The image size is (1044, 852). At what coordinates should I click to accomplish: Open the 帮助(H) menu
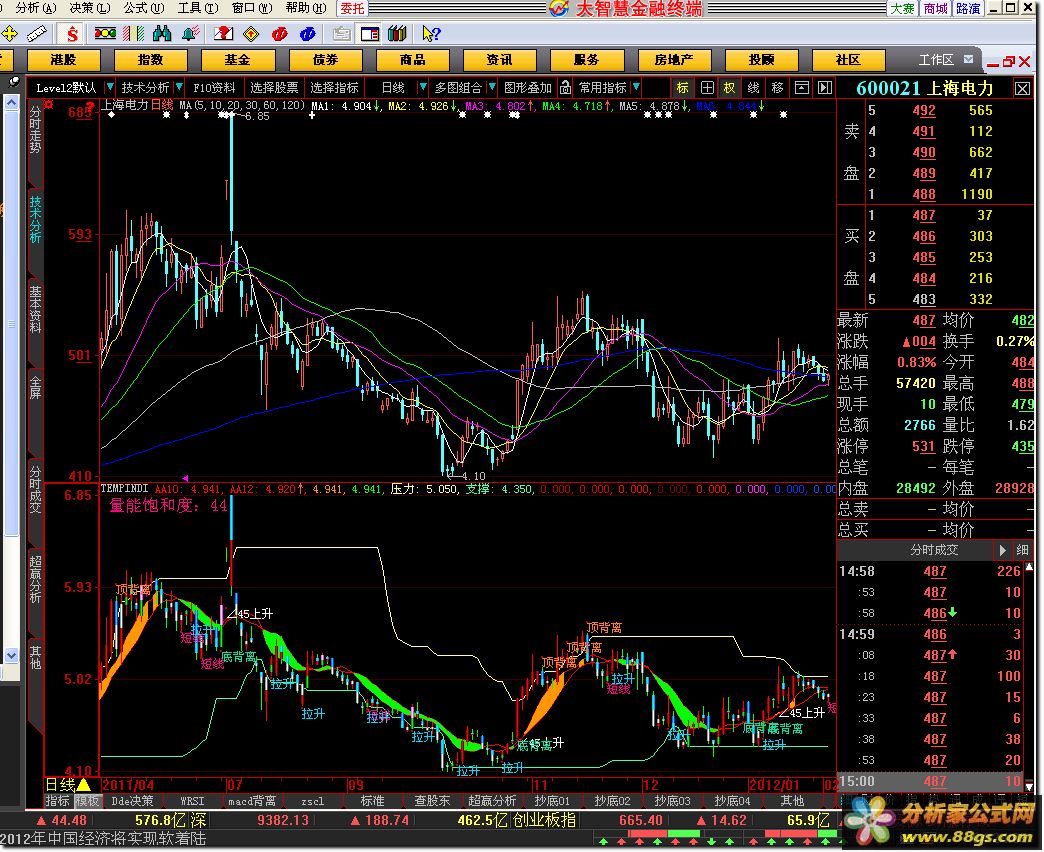point(306,8)
